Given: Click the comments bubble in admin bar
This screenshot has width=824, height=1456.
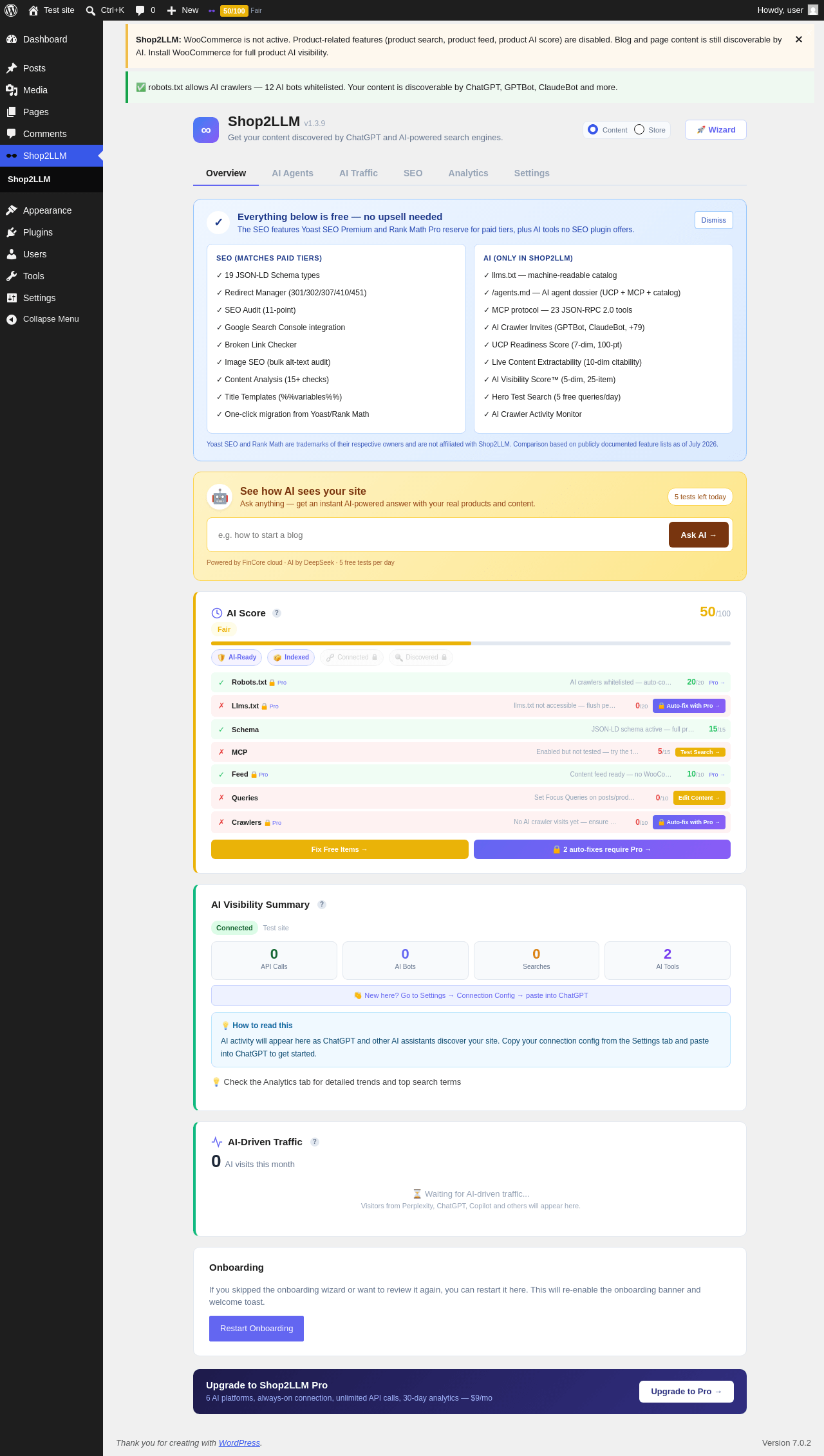Looking at the screenshot, I should (x=145, y=10).
